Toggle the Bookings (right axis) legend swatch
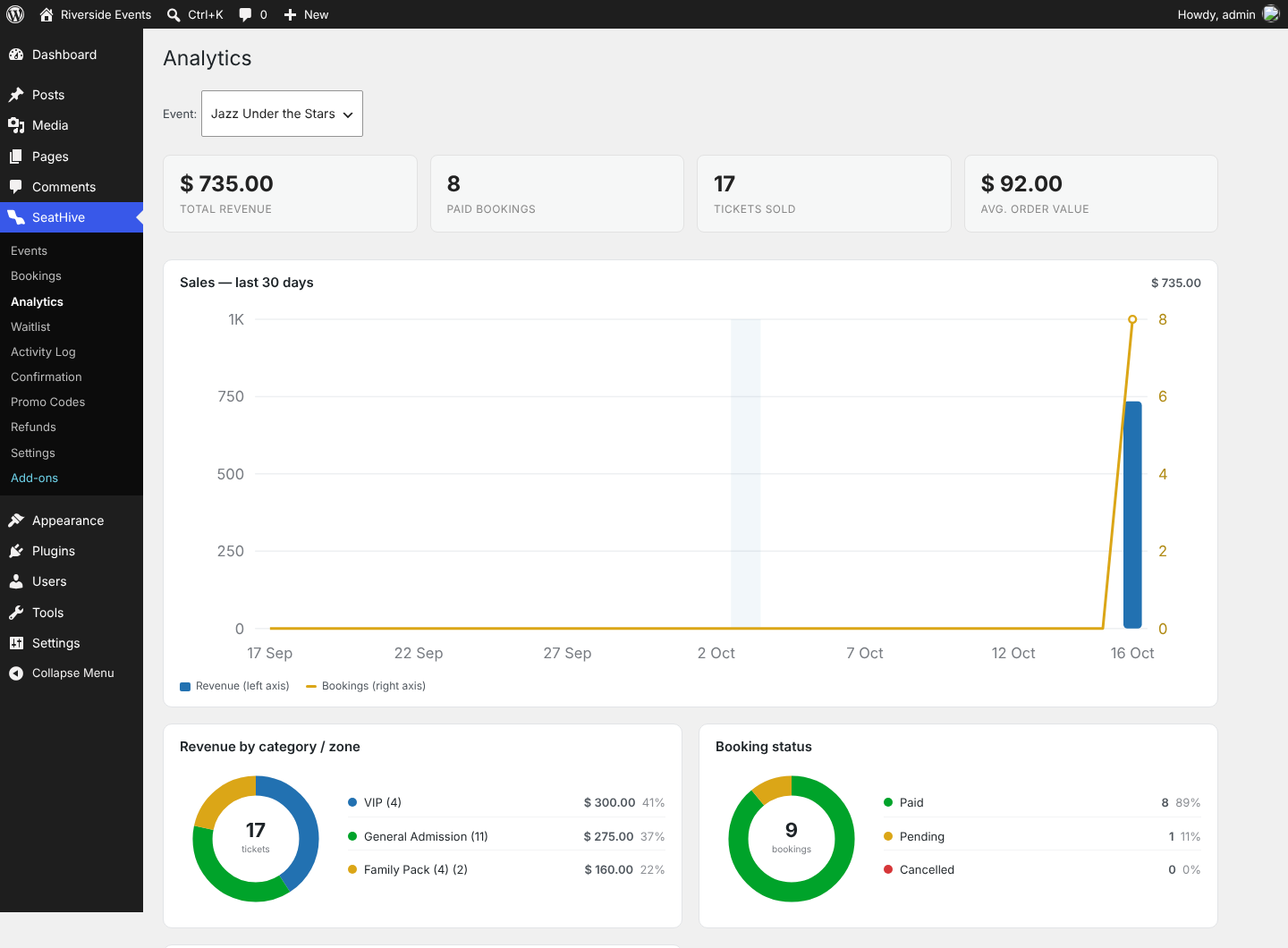 tap(311, 687)
